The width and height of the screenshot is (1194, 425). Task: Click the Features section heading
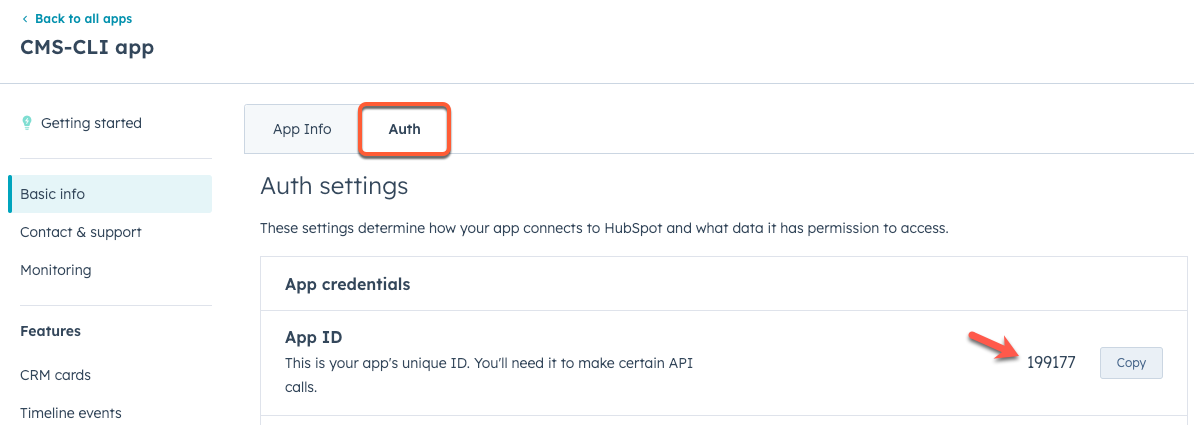(50, 331)
